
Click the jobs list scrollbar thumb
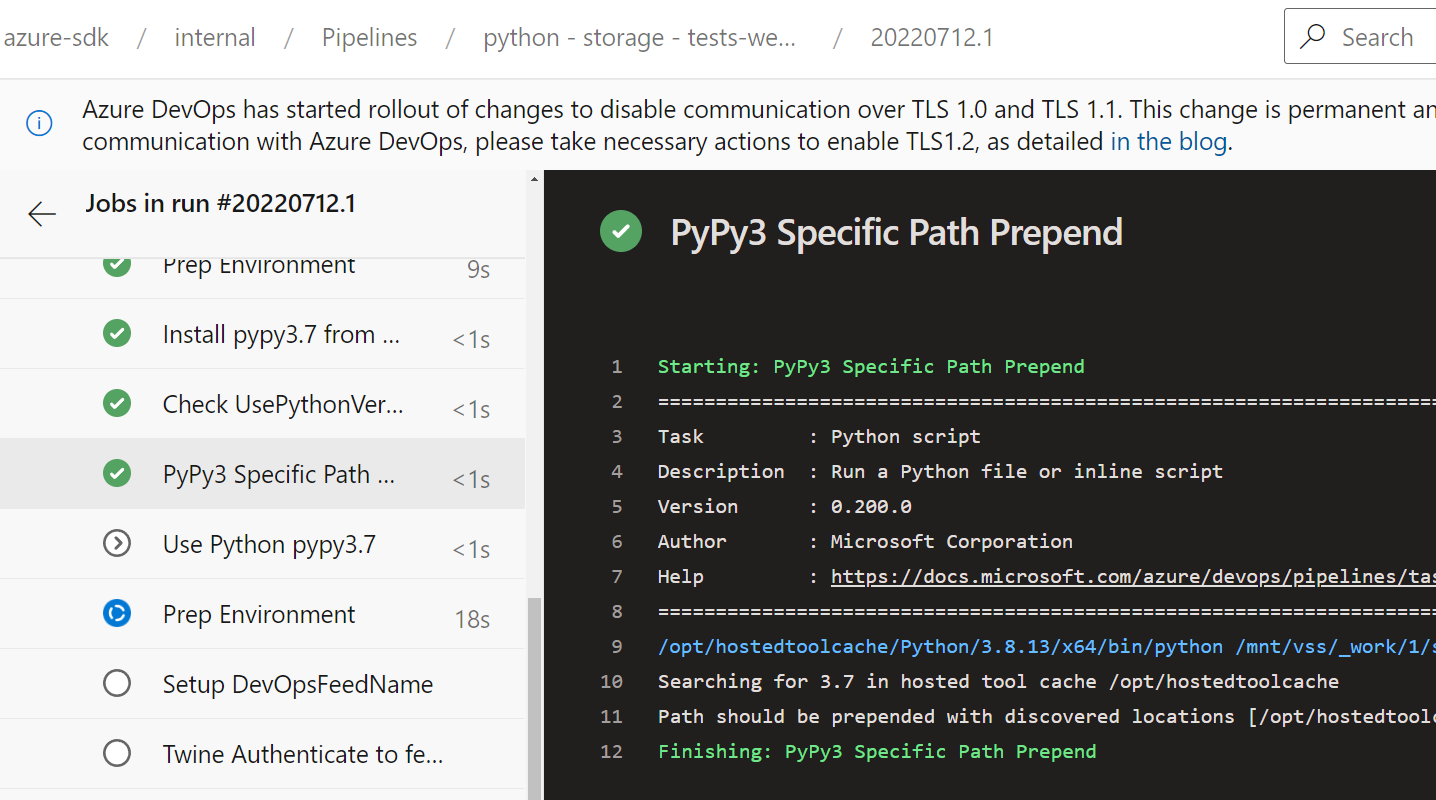[534, 698]
